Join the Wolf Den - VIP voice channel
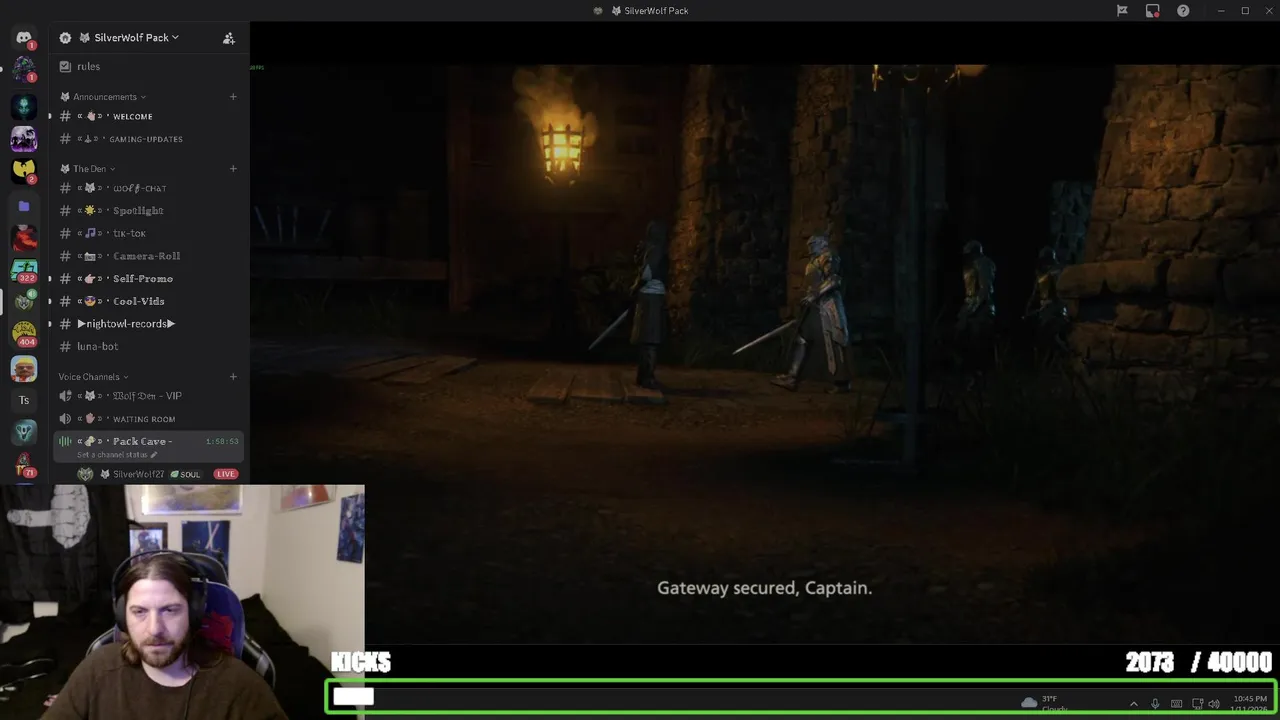The height and width of the screenshot is (720, 1280). click(150, 396)
